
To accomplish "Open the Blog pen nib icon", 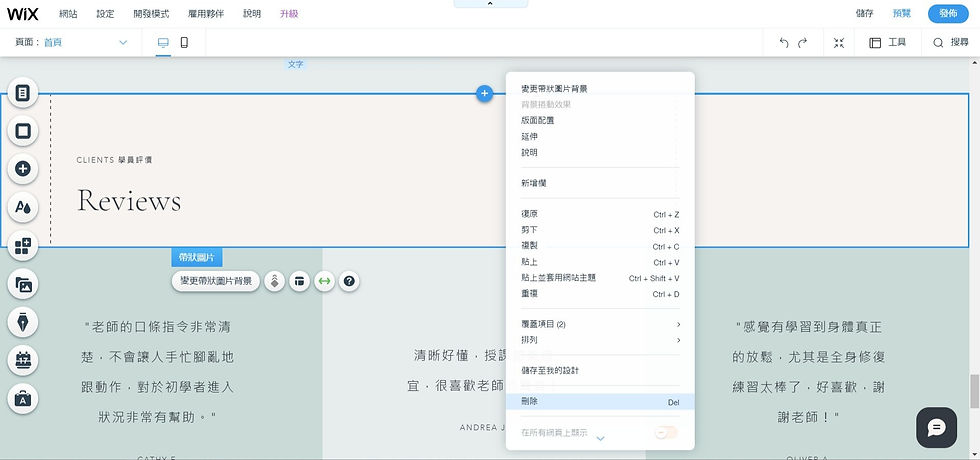I will 23,322.
